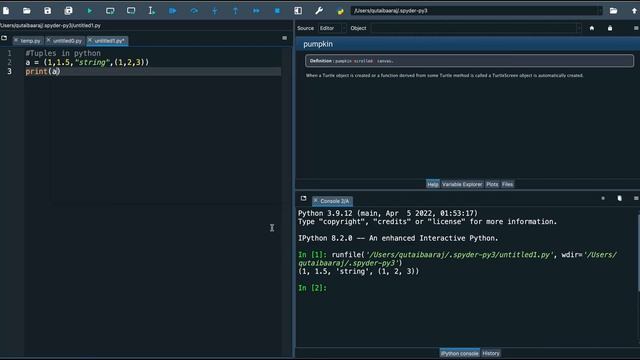Image resolution: width=640 pixels, height=360 pixels.
Task: Clear console variables
Action: coord(620,198)
